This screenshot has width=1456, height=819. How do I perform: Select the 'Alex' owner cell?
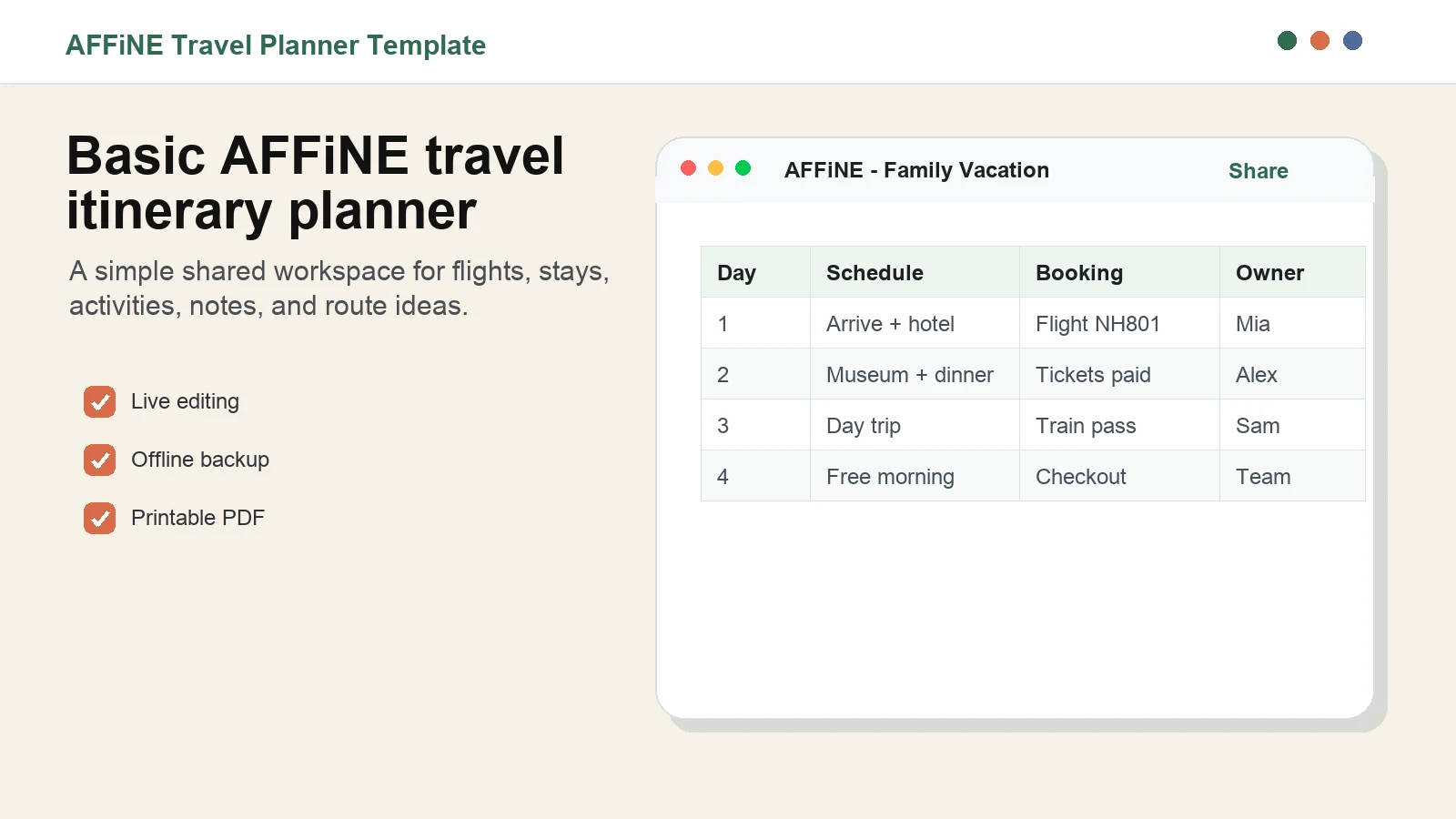pyautogui.click(x=1292, y=374)
